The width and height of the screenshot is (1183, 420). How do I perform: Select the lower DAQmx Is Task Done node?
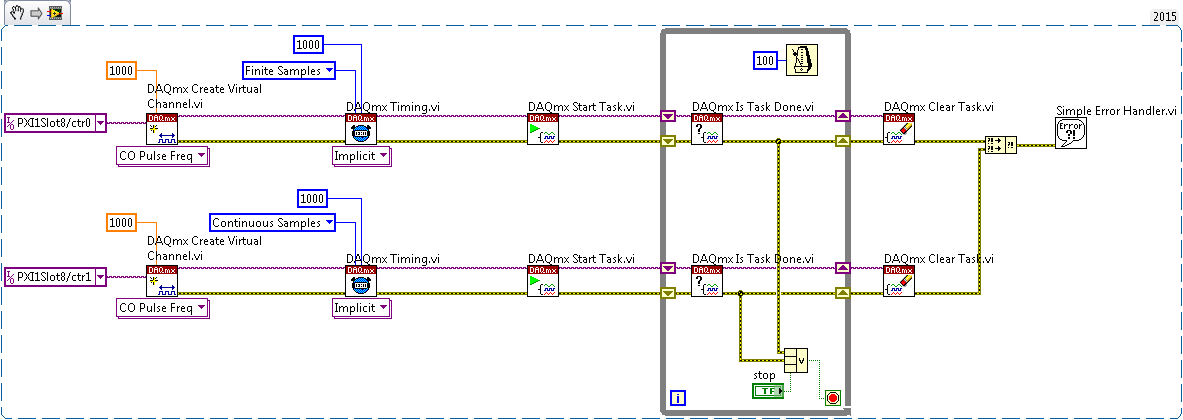[x=707, y=281]
